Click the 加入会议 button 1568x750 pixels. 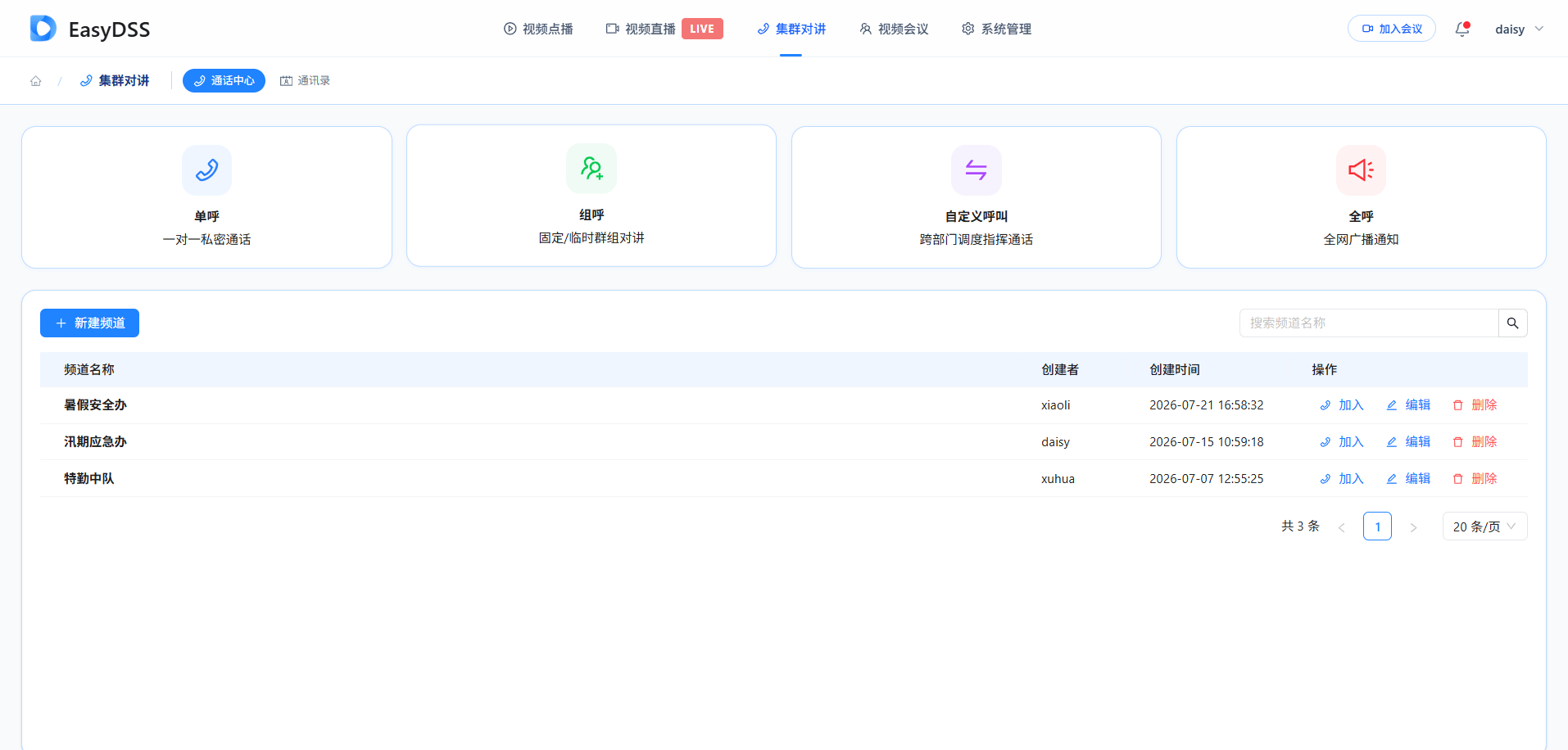coord(1392,29)
